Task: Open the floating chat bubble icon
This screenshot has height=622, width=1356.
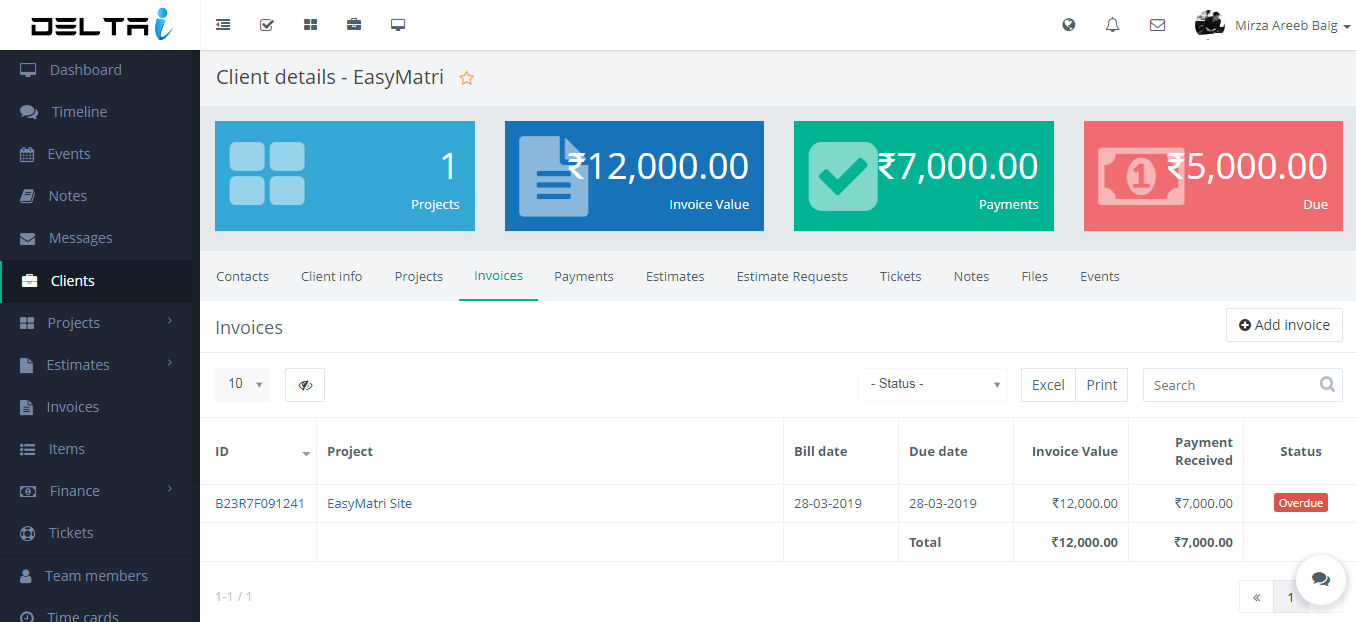Action: pyautogui.click(x=1321, y=579)
